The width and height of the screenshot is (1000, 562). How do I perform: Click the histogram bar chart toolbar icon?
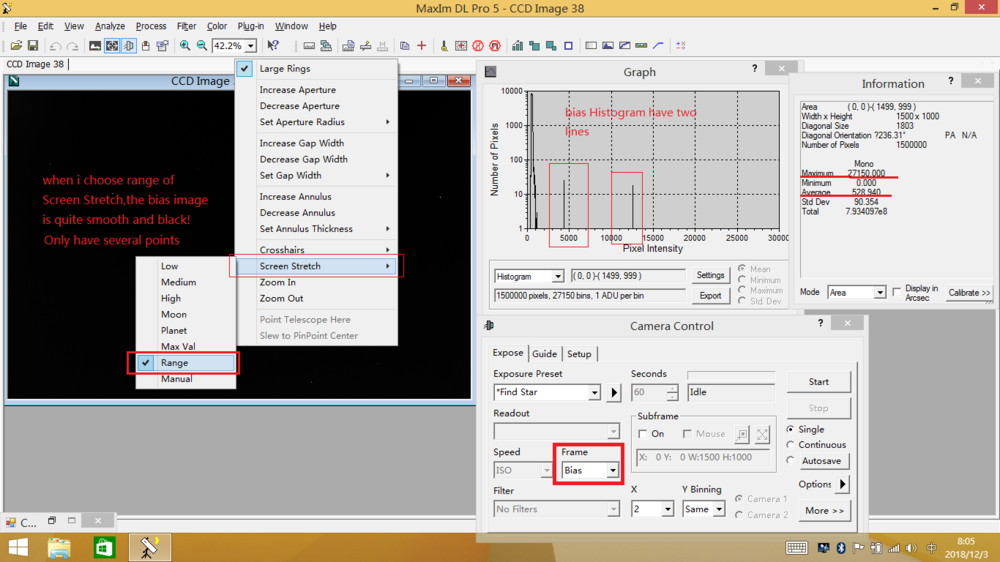click(517, 46)
